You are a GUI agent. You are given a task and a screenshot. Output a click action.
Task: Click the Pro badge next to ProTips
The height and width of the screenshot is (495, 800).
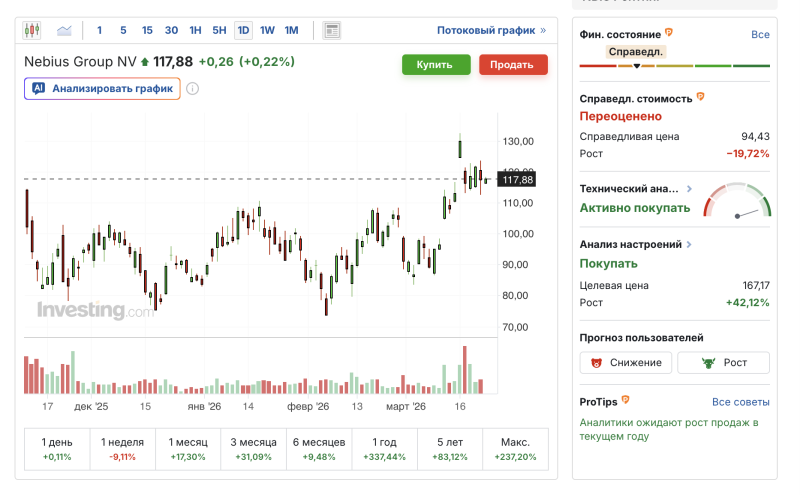pos(626,400)
